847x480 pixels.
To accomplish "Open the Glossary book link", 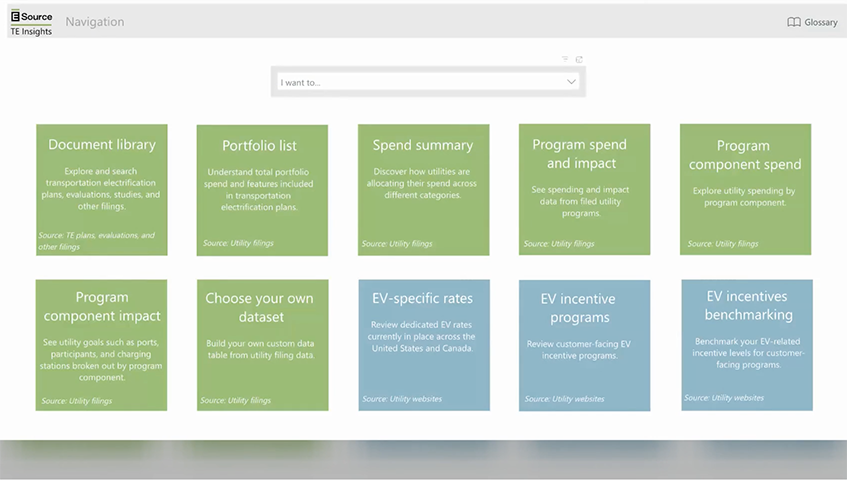I will [x=812, y=22].
